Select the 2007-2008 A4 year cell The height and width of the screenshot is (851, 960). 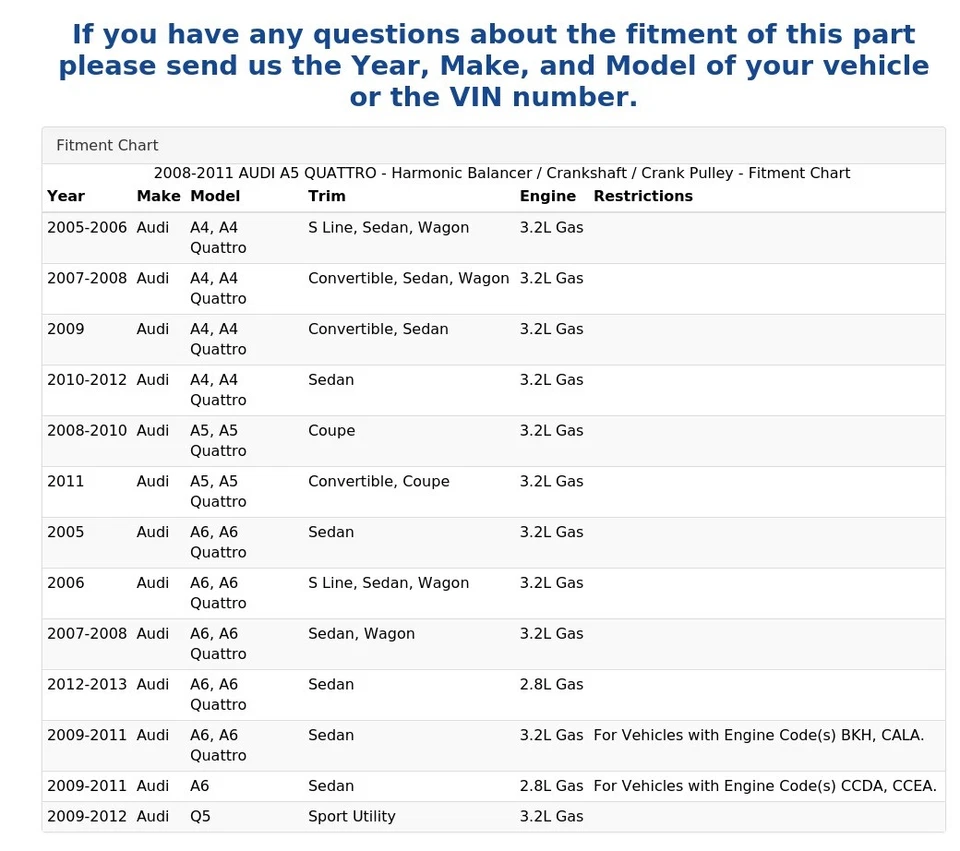click(87, 279)
